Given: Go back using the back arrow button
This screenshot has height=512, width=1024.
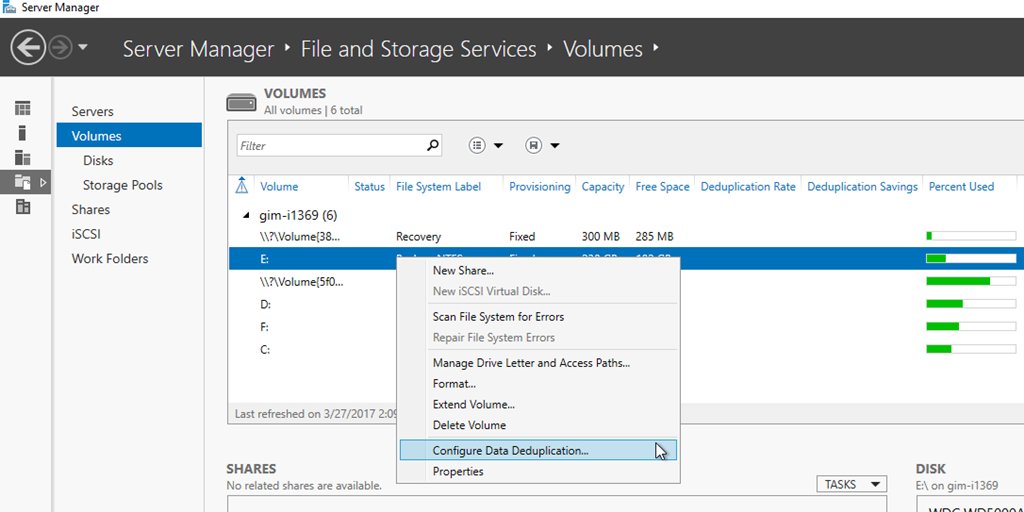Looking at the screenshot, I should pos(28,48).
